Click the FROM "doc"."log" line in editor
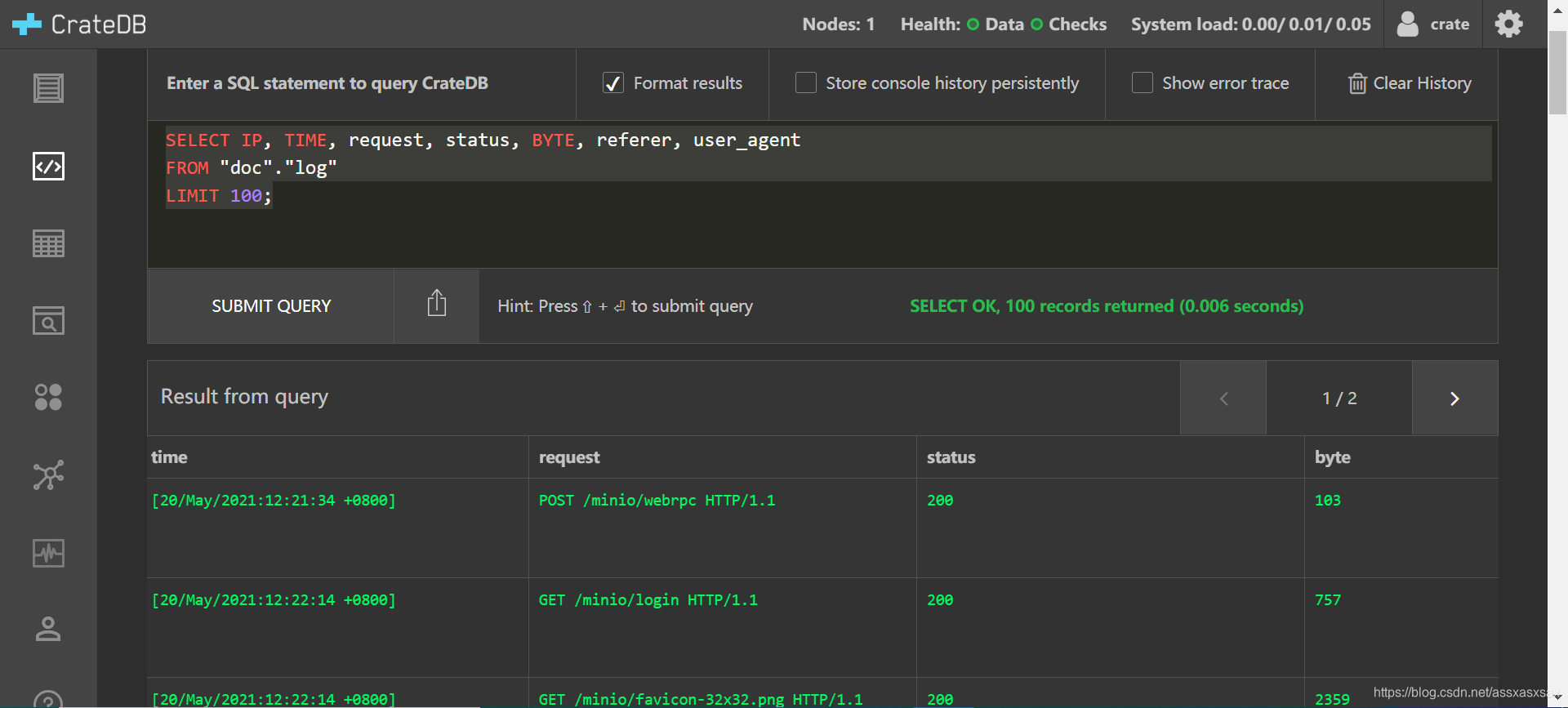Image resolution: width=1568 pixels, height=708 pixels. click(x=252, y=168)
